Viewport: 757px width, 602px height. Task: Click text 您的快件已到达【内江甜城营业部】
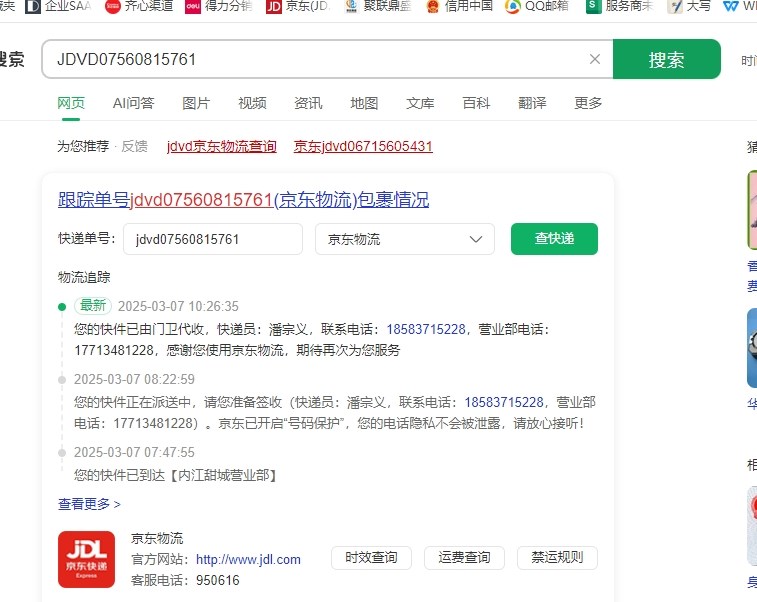(x=176, y=475)
